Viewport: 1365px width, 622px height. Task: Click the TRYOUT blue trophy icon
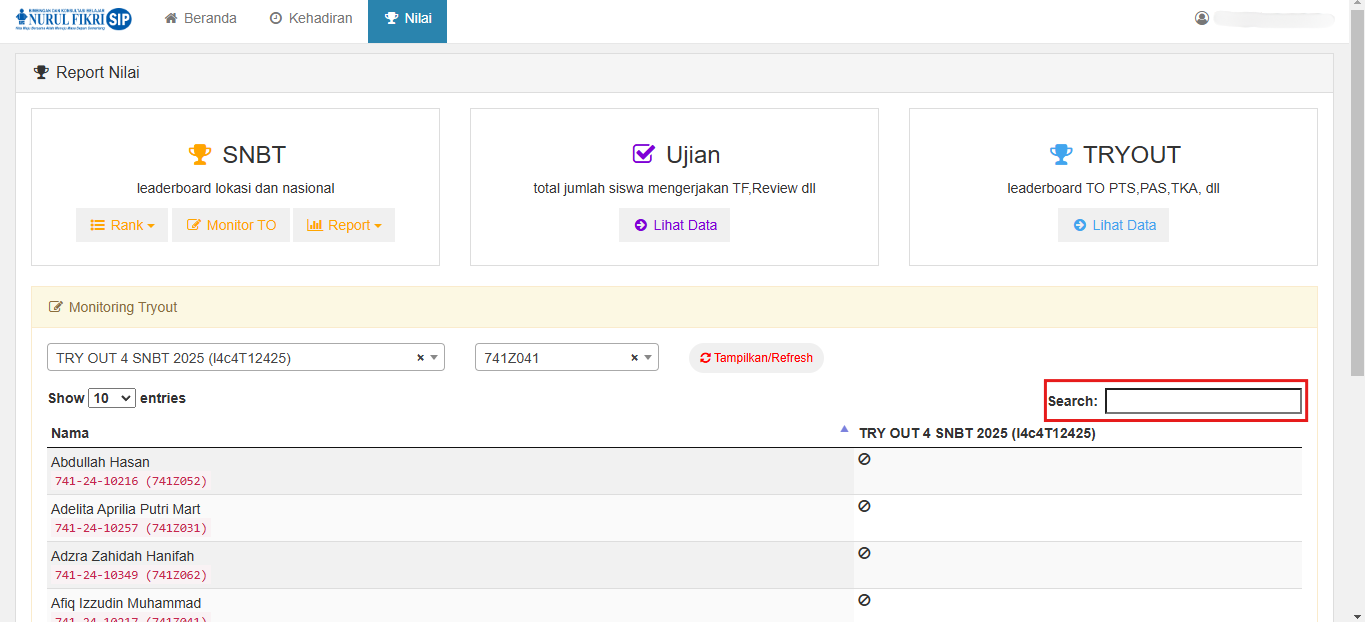1060,155
